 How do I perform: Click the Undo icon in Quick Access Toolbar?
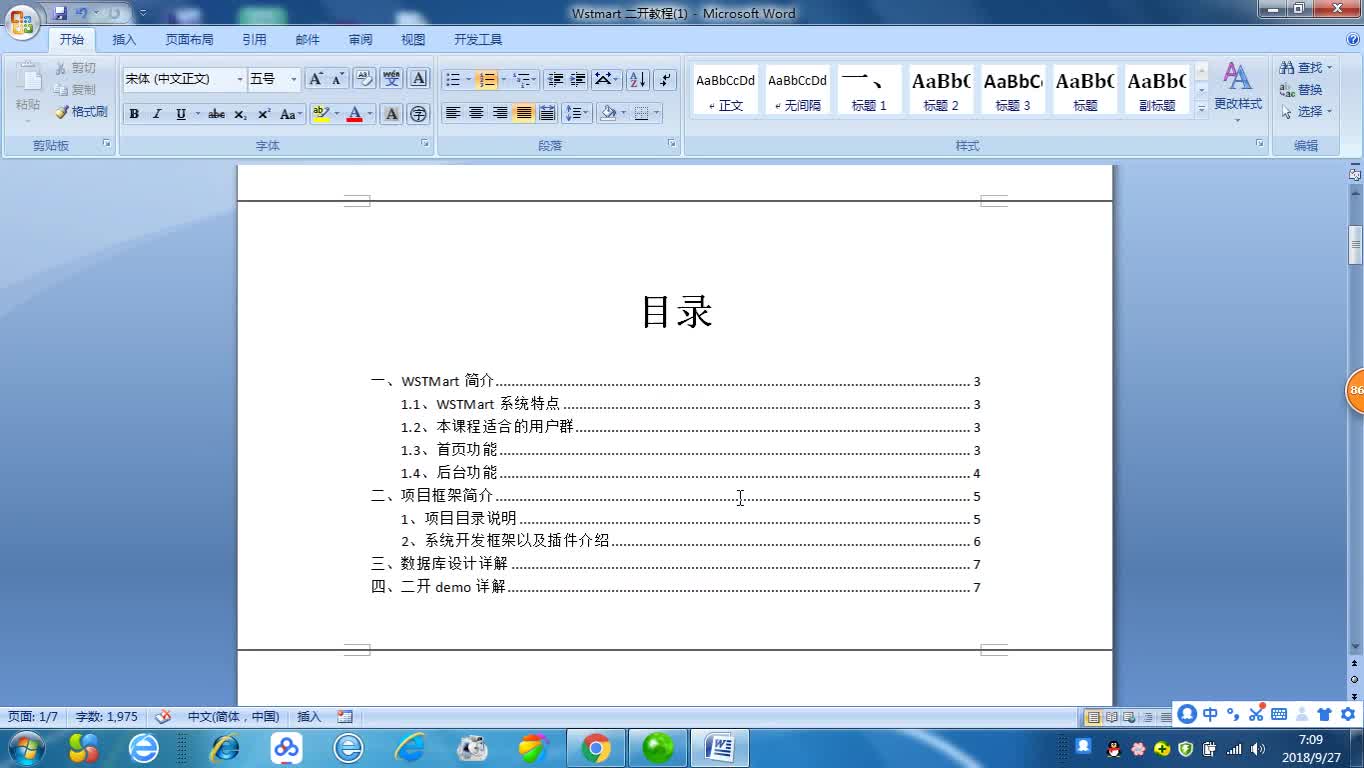pyautogui.click(x=82, y=13)
